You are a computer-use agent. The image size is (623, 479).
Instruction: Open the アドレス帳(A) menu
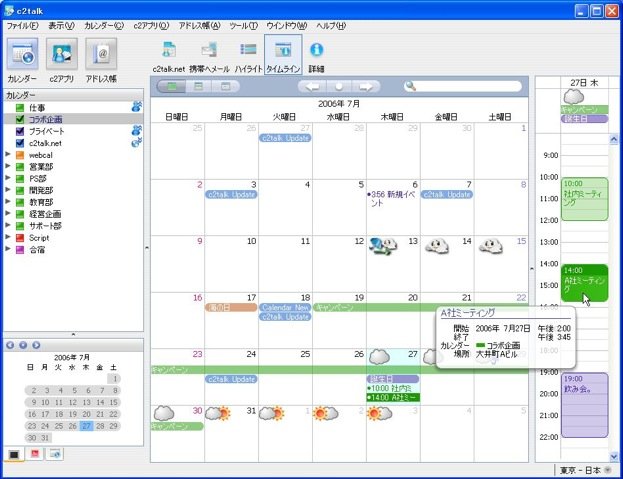point(199,26)
